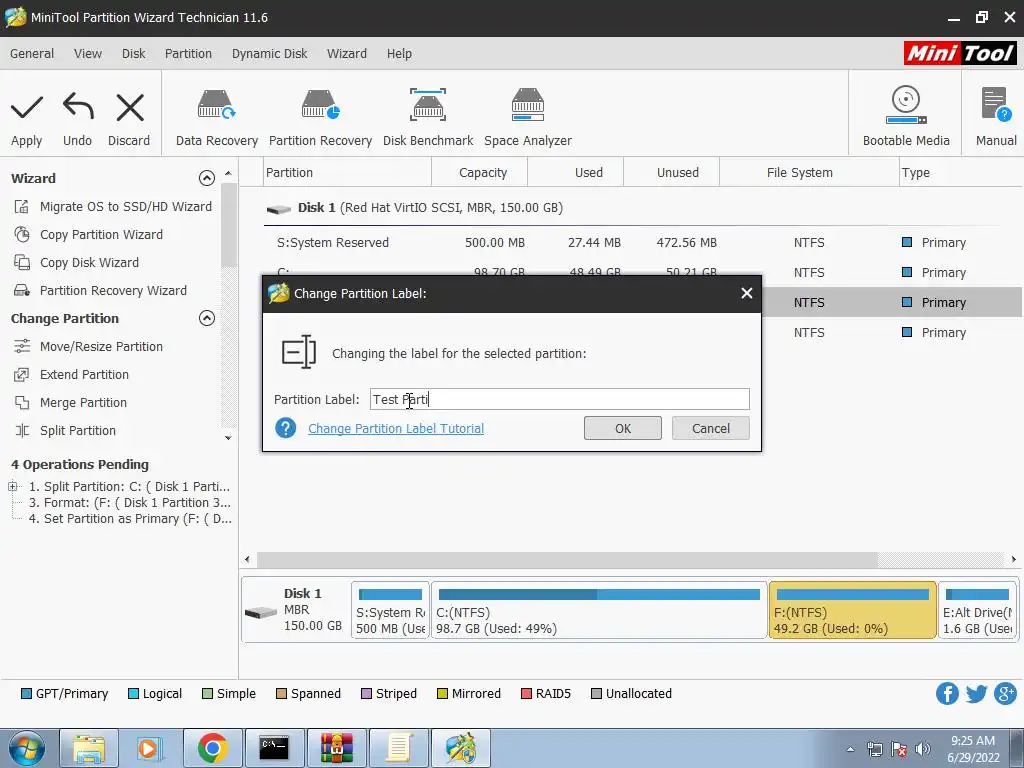
Task: Open the Wizard menu
Action: tap(347, 54)
